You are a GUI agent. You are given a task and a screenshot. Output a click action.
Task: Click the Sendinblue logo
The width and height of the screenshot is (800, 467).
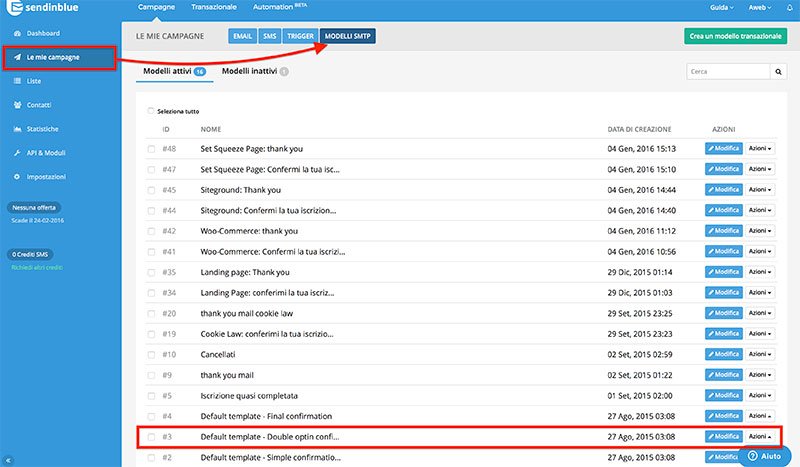pos(43,7)
